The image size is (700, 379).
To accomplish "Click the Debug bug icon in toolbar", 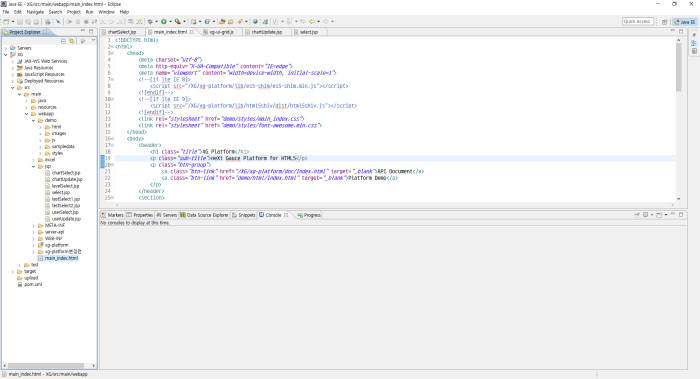I will [x=150, y=21].
